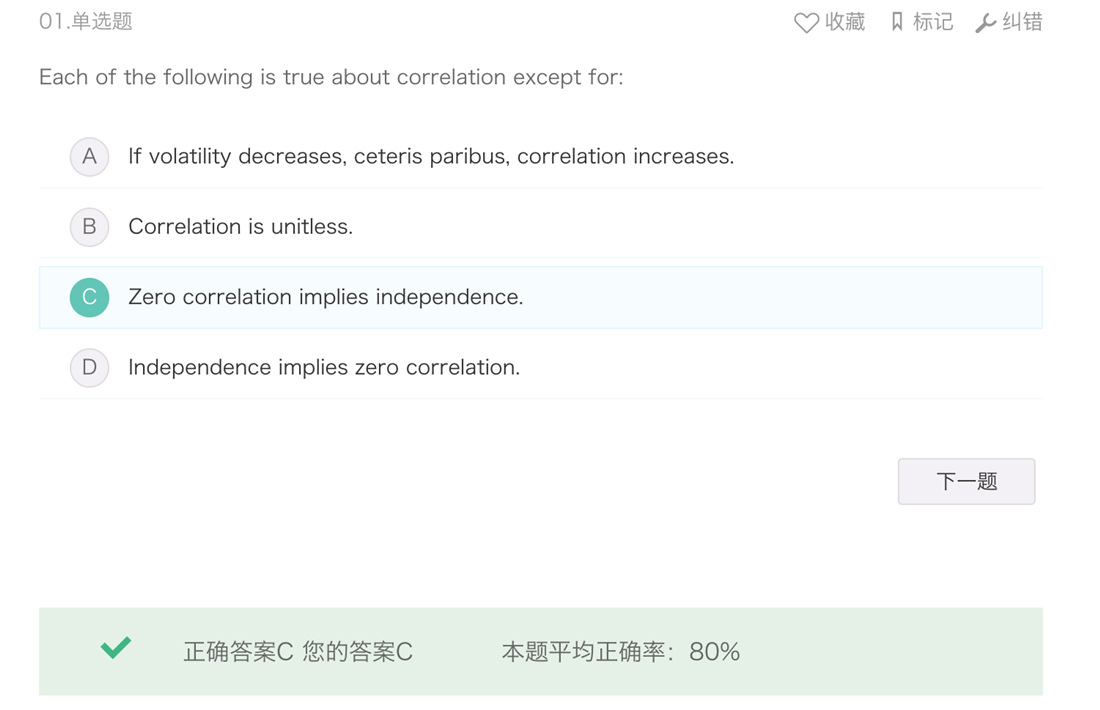Choose answer text about volatility decreasing
This screenshot has width=1100, height=710.
(x=431, y=156)
